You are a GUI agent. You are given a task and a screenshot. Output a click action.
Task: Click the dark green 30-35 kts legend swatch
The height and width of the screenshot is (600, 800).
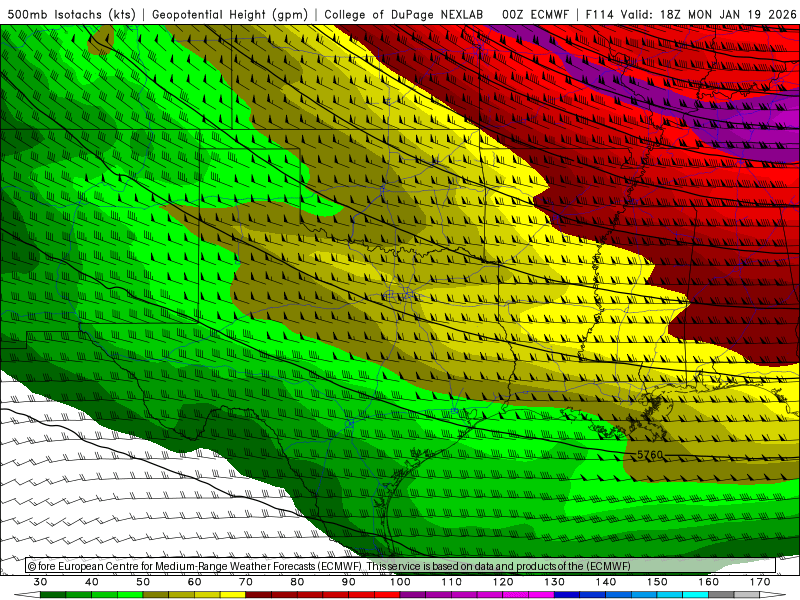pyautogui.click(x=53, y=595)
